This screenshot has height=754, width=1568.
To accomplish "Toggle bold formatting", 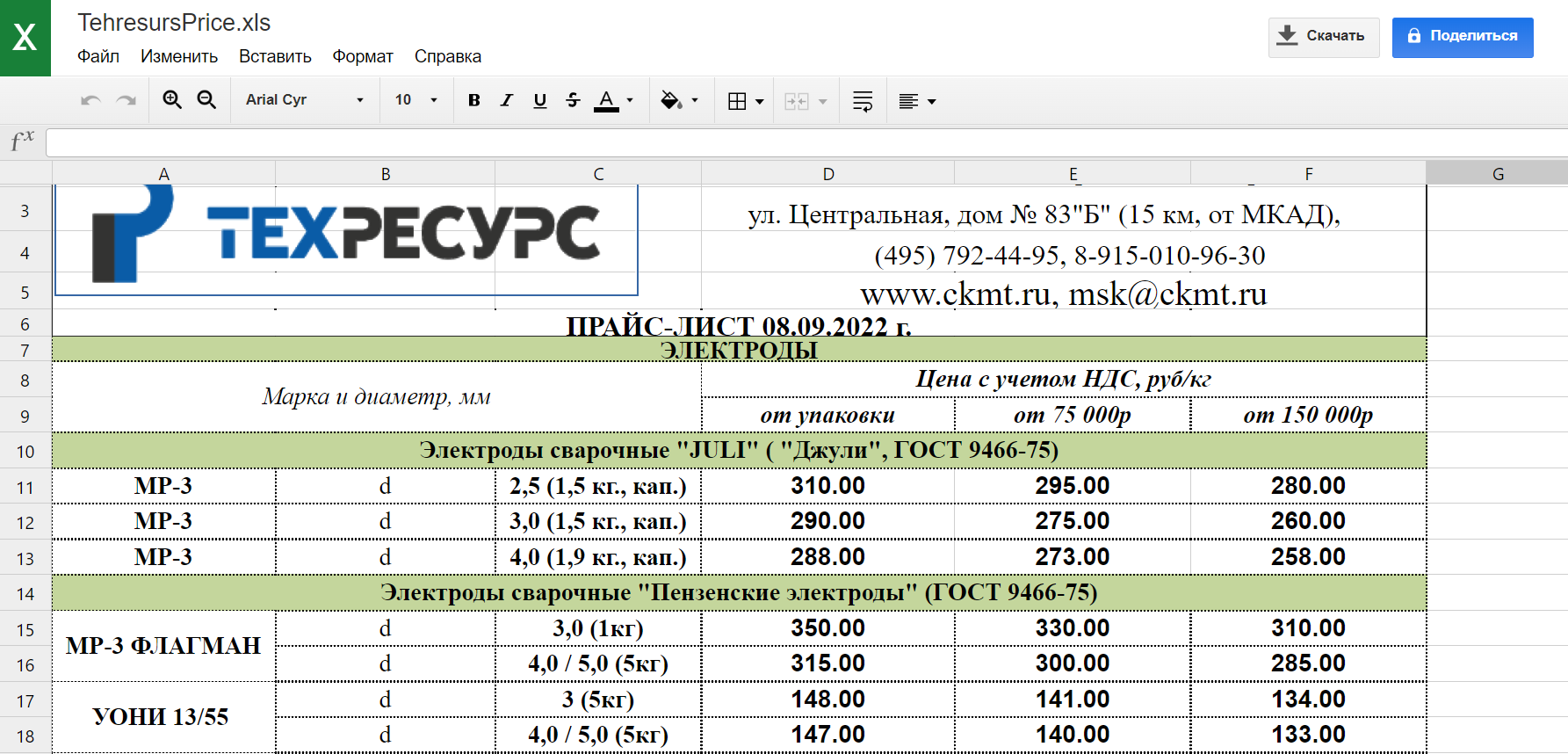I will coord(474,100).
